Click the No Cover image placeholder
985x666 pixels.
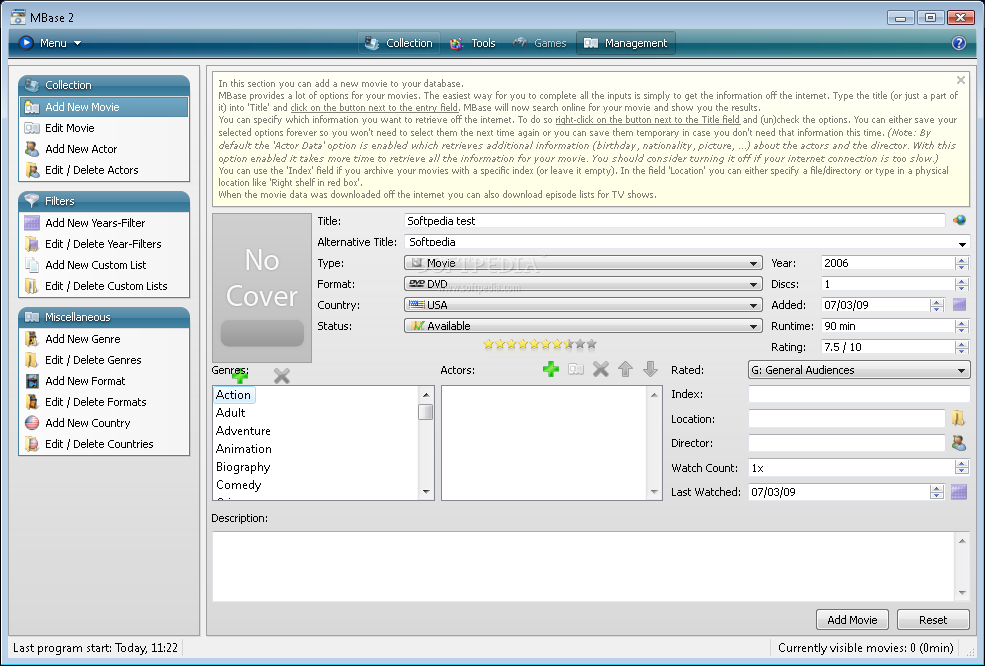click(x=262, y=287)
